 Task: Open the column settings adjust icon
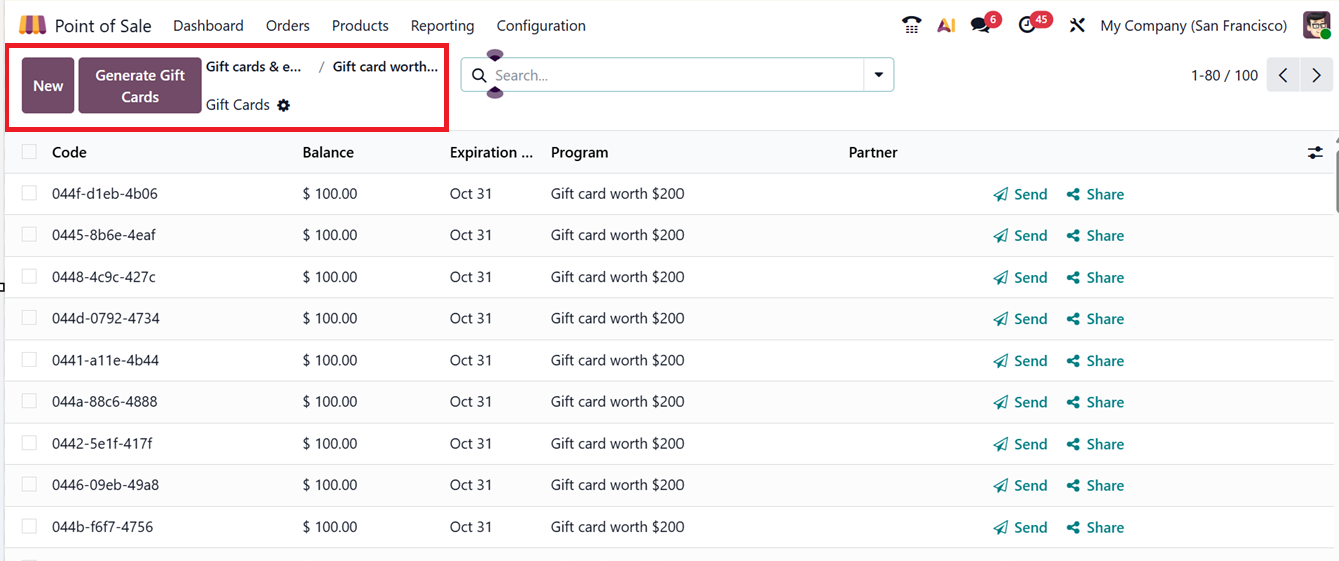(x=1315, y=152)
